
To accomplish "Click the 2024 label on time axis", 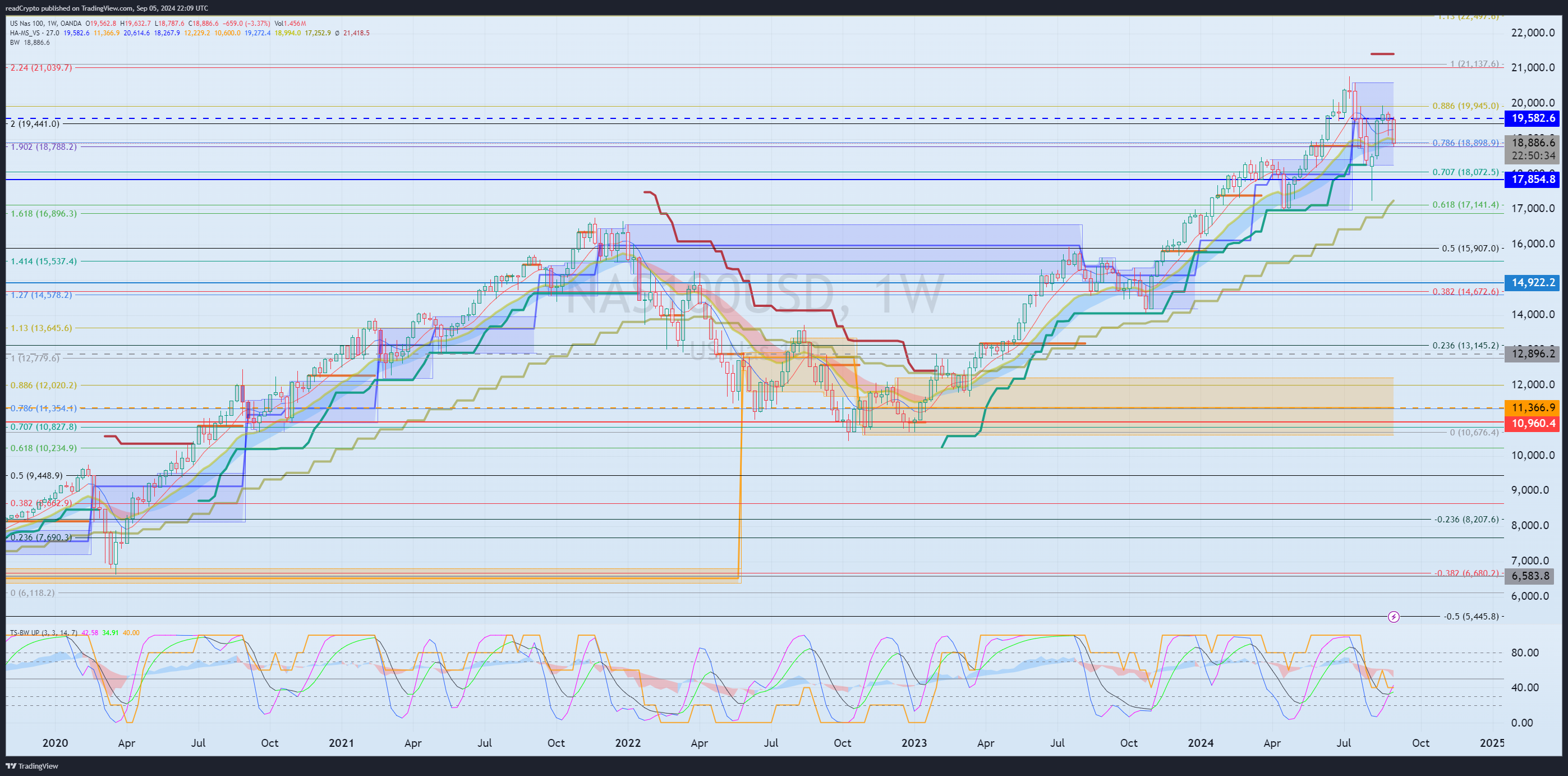I will coord(1201,742).
